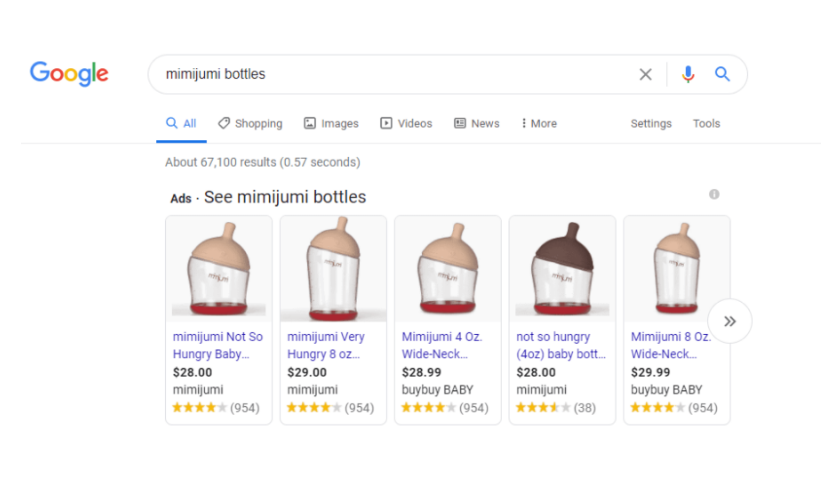Click the blue search magnifier icon

(722, 74)
